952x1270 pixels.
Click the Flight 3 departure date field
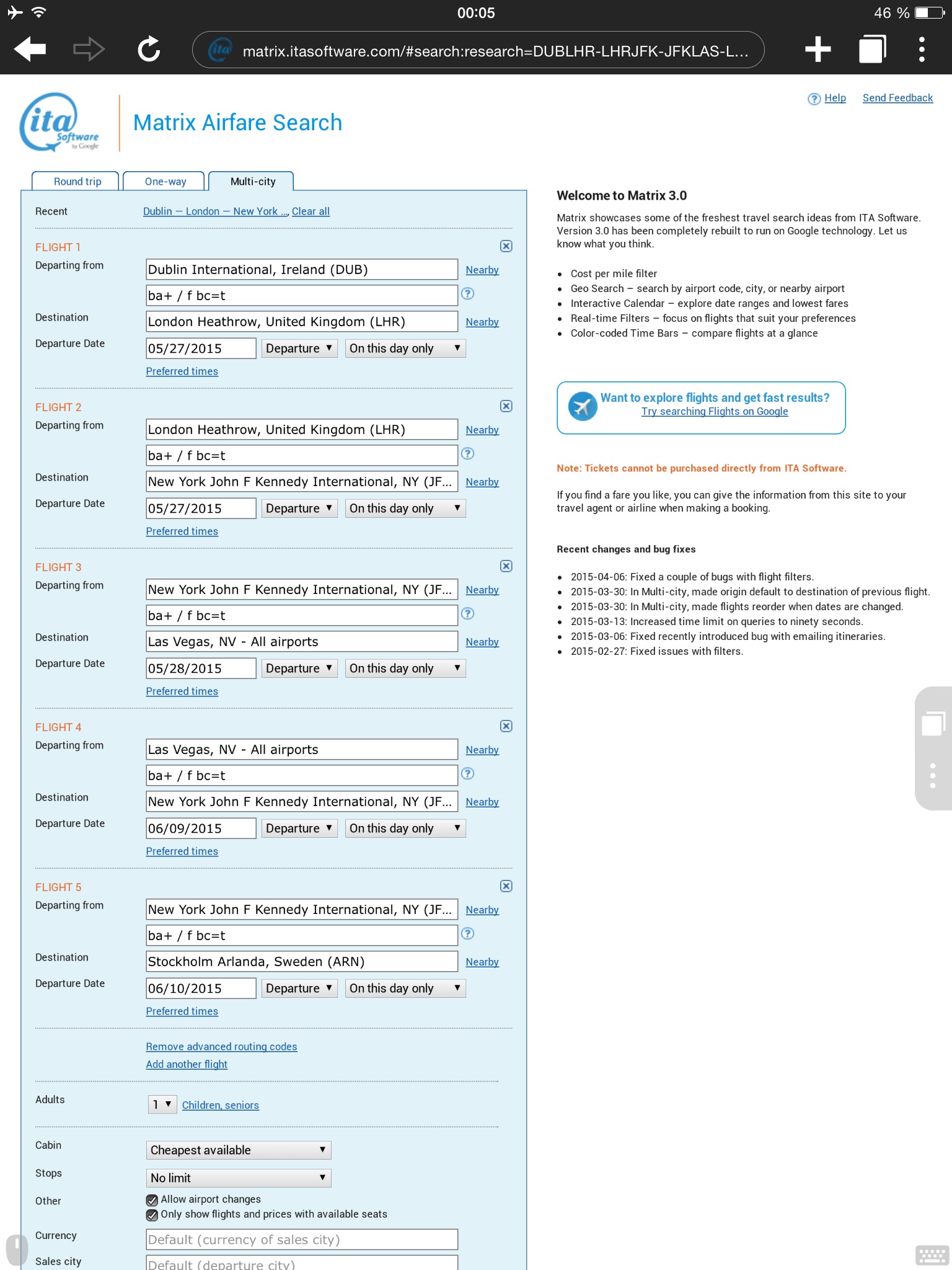coord(201,668)
